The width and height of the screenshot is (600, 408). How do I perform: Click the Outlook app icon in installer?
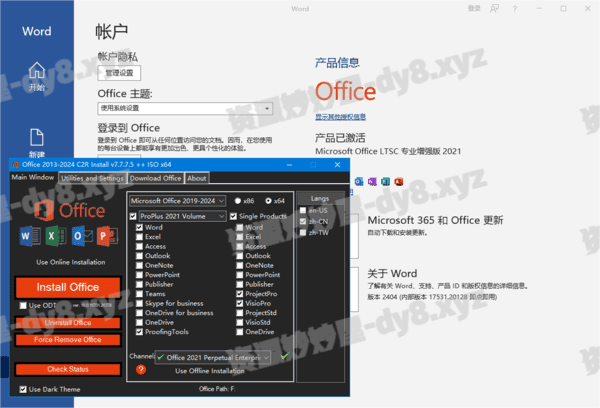pyautogui.click(x=82, y=236)
